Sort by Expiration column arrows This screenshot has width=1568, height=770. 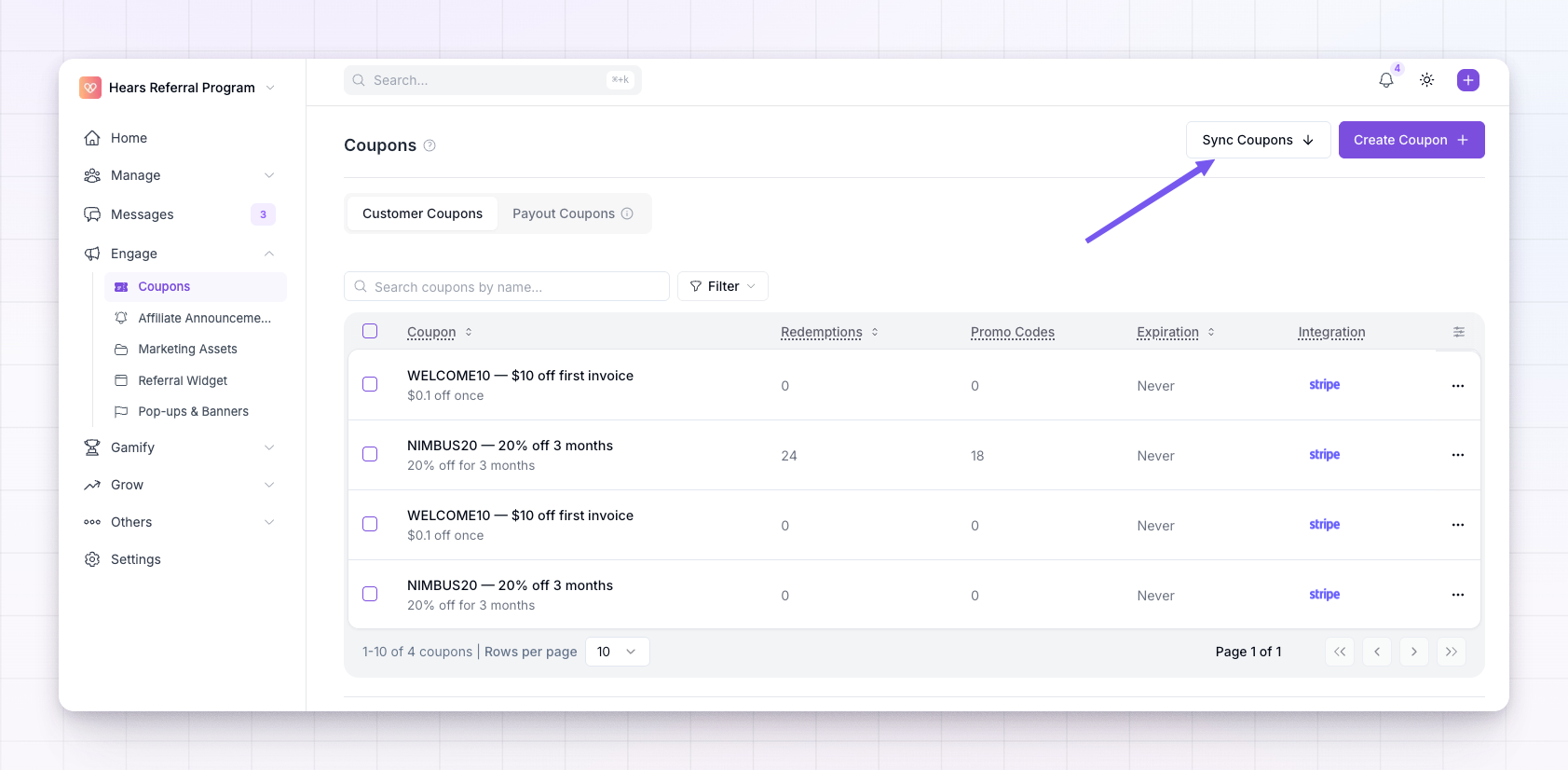click(1211, 332)
